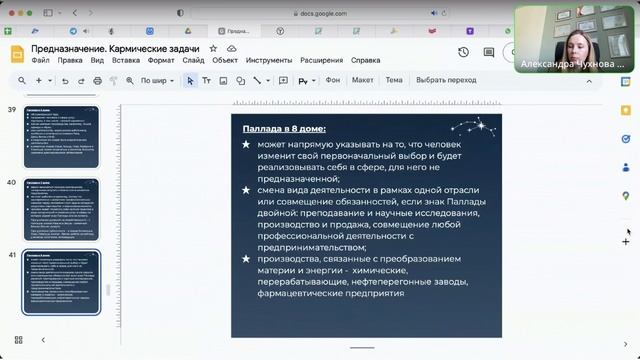
Task: Select slide 40 thumbnail
Action: [61, 209]
